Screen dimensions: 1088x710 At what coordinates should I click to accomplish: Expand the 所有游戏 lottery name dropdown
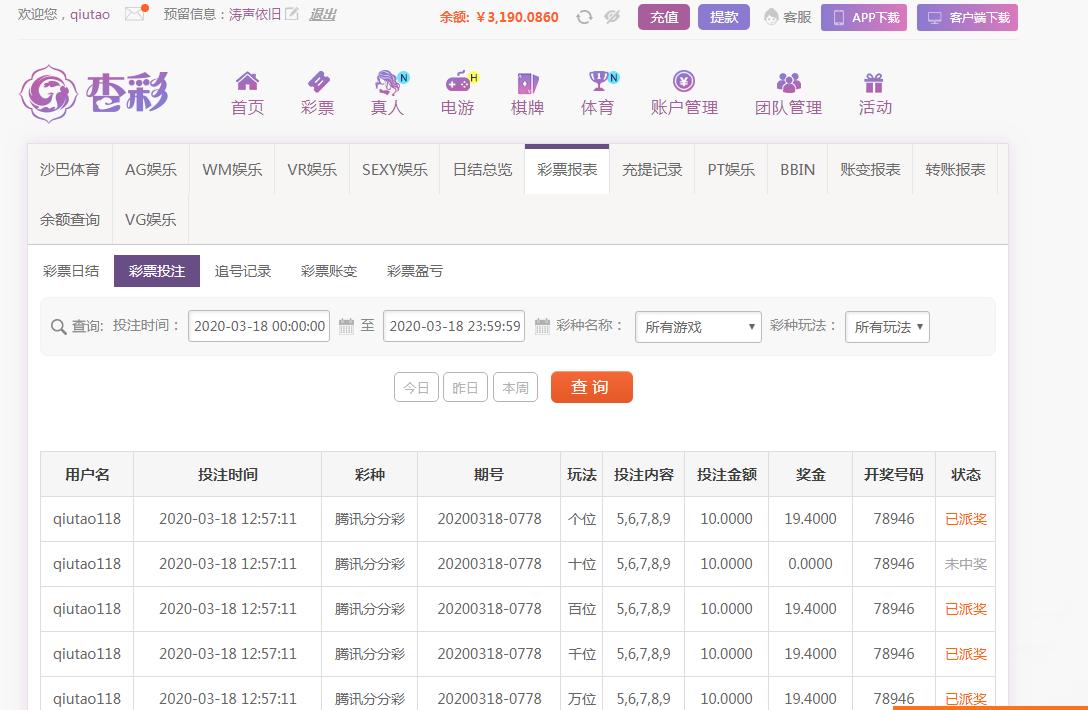(x=698, y=327)
